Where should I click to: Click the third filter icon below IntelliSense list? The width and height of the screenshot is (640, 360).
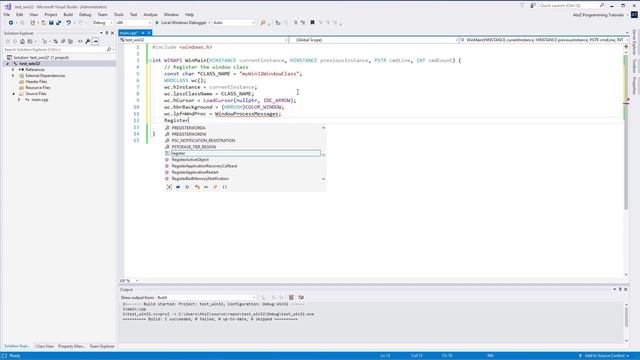[x=187, y=187]
